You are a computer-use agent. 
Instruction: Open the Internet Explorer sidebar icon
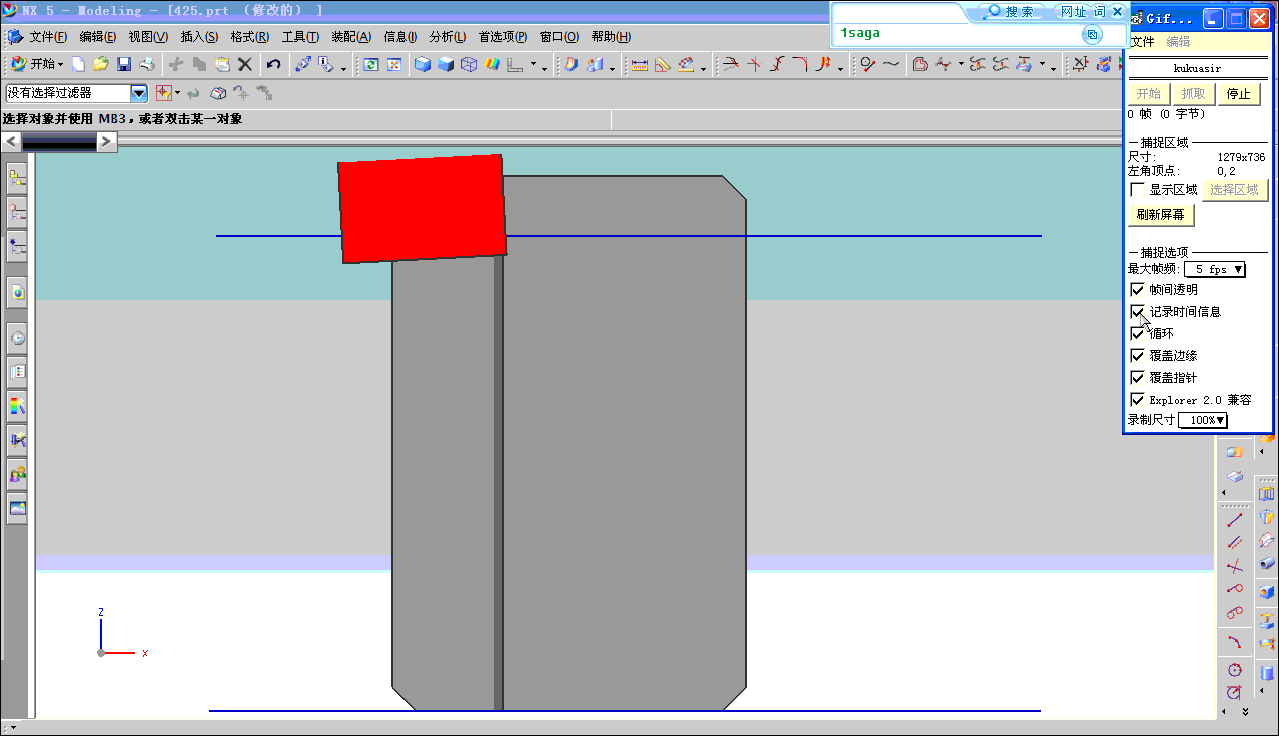17,292
